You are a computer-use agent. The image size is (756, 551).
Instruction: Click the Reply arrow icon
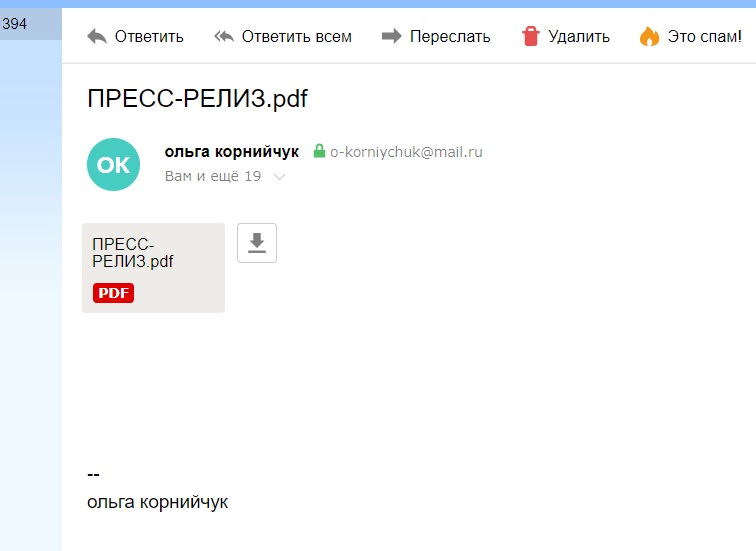pyautogui.click(x=97, y=37)
